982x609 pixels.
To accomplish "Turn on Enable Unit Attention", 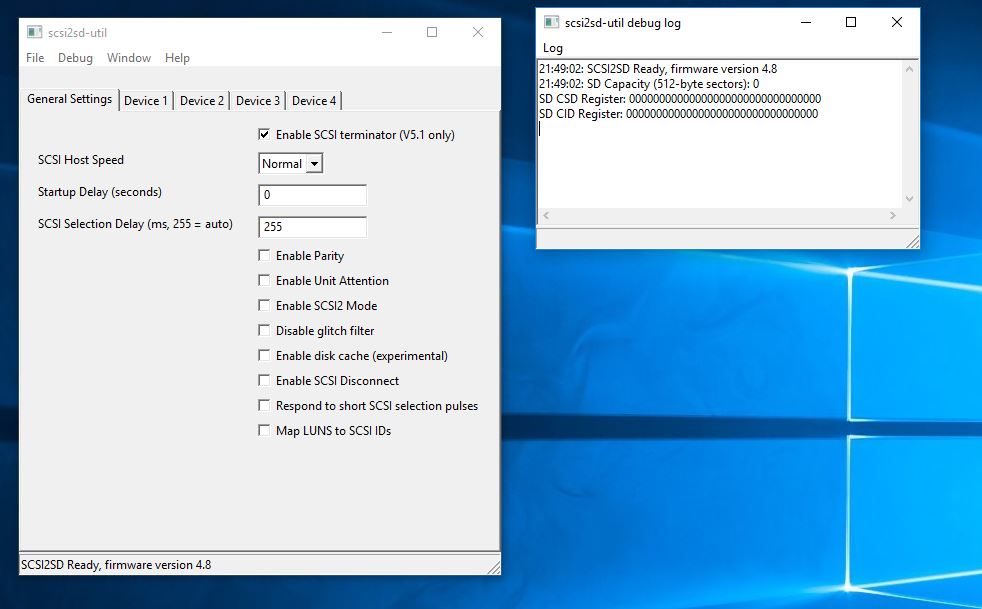I will (264, 280).
